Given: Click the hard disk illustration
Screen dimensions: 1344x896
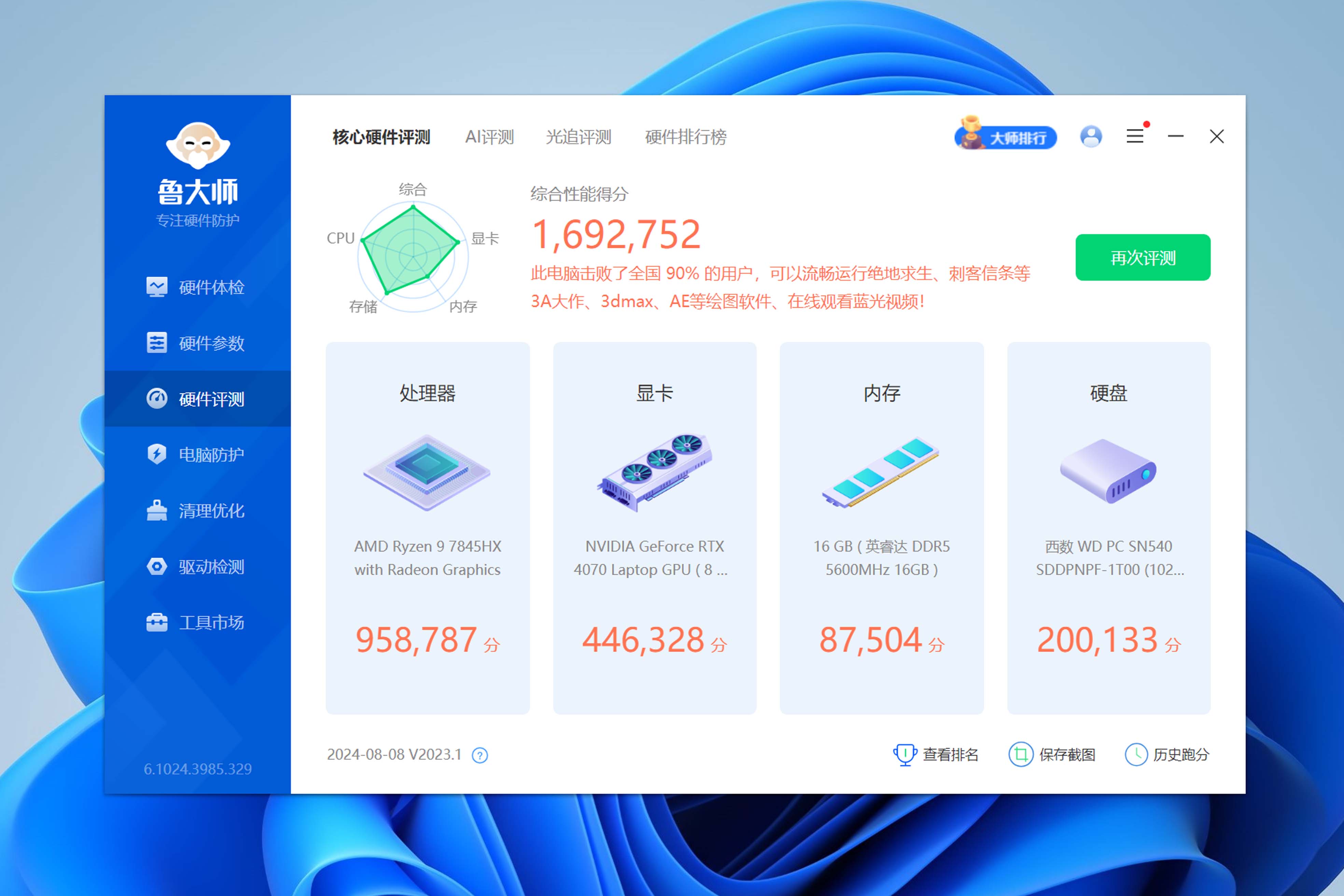Looking at the screenshot, I should tap(1108, 472).
